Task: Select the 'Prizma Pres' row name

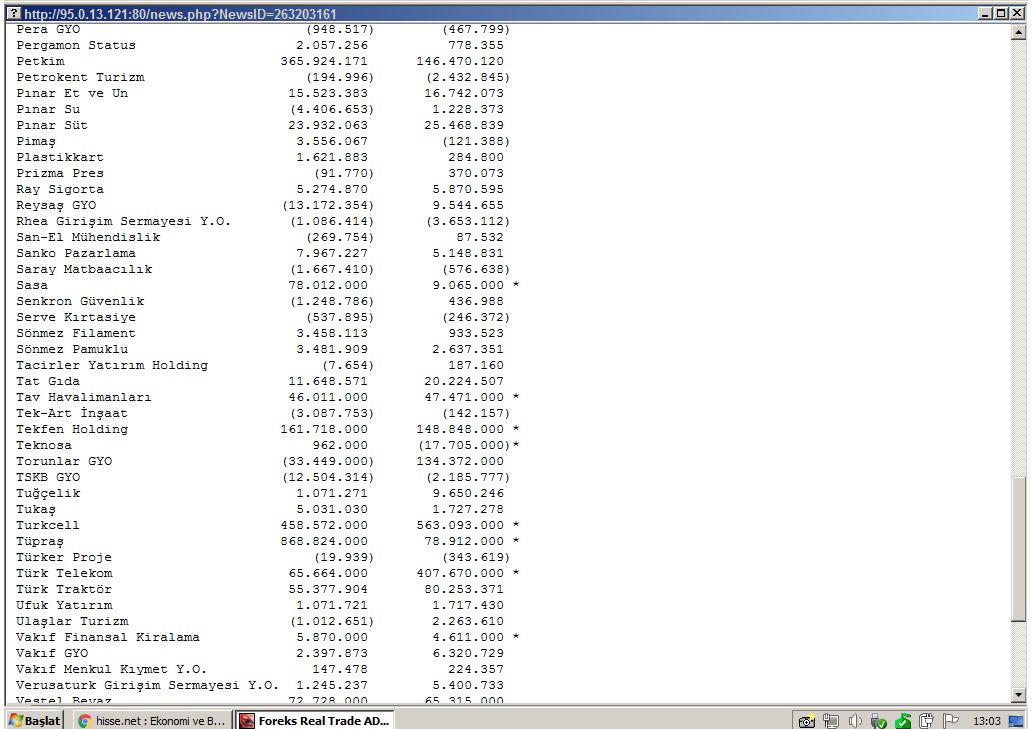Action: point(60,173)
